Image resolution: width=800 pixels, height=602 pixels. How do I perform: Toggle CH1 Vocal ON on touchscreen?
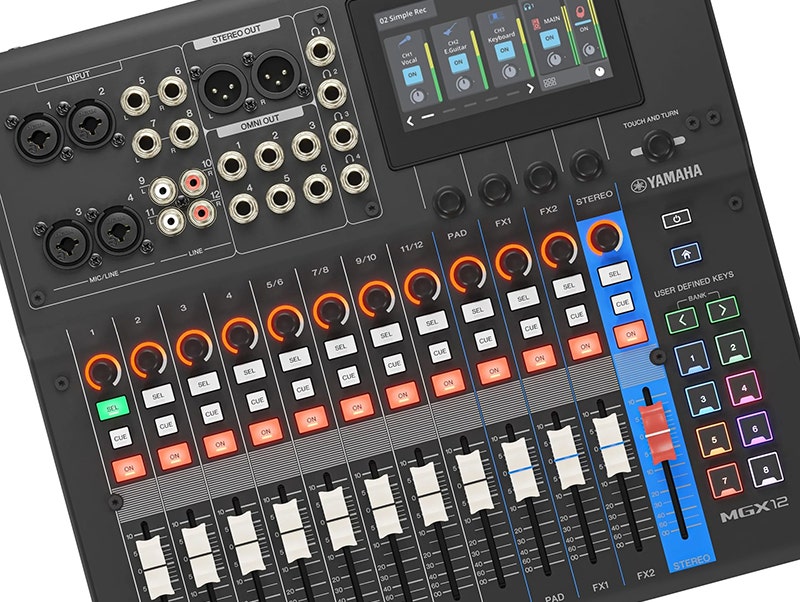tap(412, 75)
